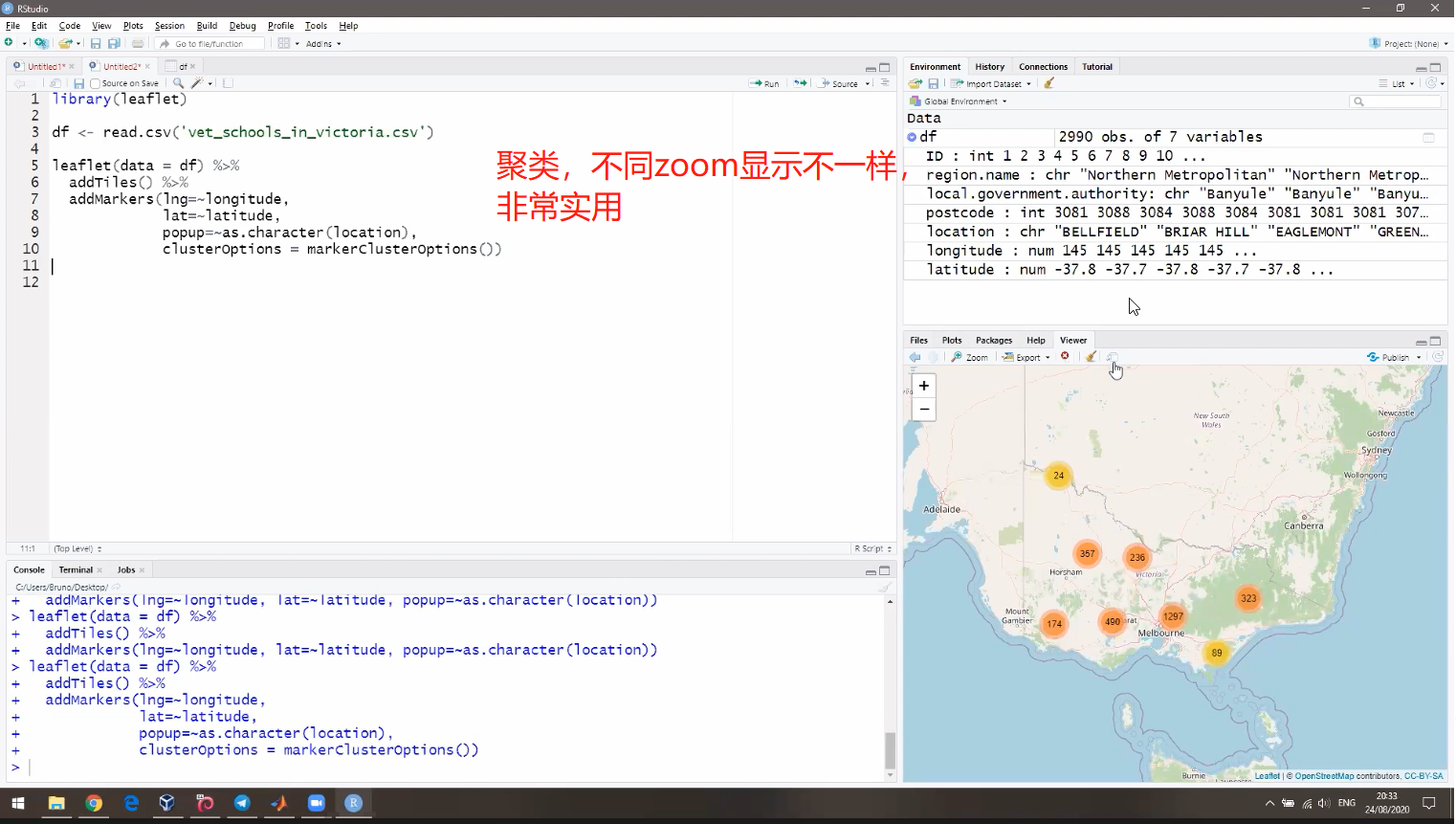Click the Source button
Screen dimensions: 1456x824
(839, 83)
